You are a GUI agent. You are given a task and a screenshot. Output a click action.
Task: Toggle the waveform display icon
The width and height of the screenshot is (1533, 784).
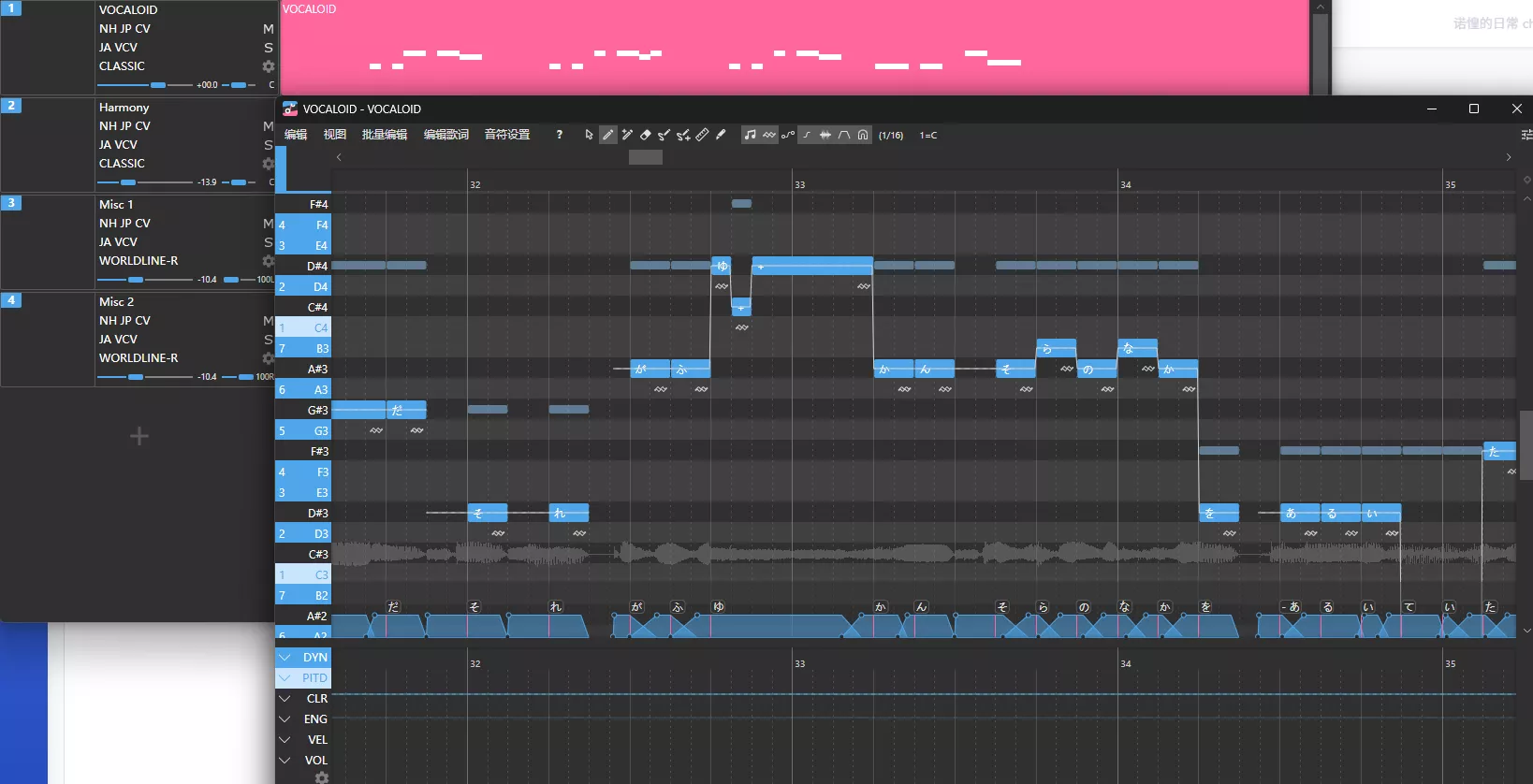point(825,135)
